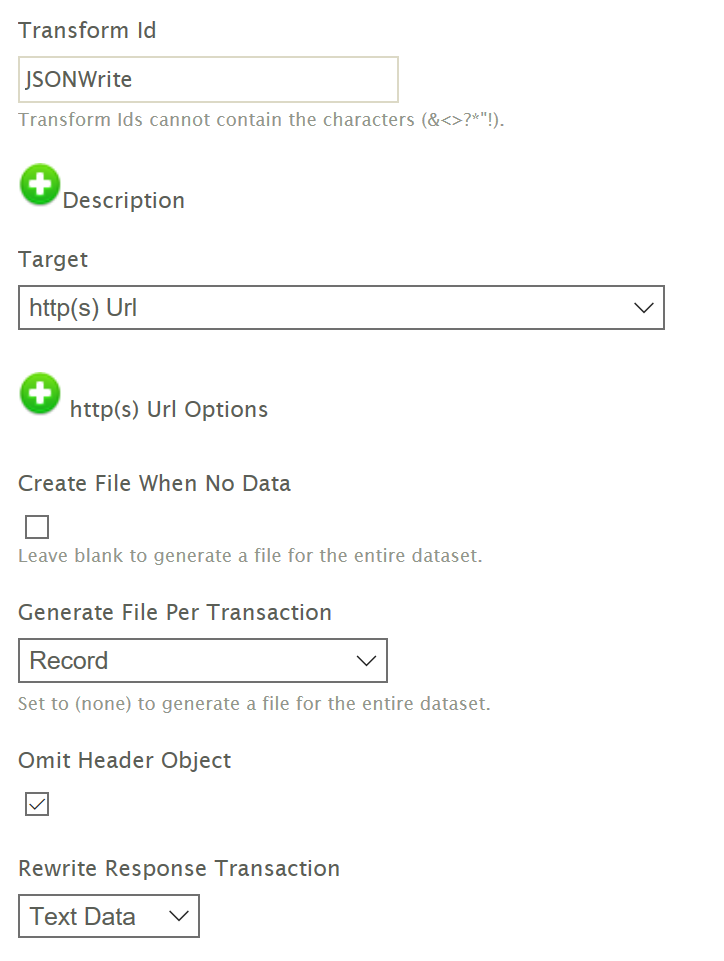The height and width of the screenshot is (961, 724).
Task: Click the Transform Id field label
Action: click(x=87, y=30)
